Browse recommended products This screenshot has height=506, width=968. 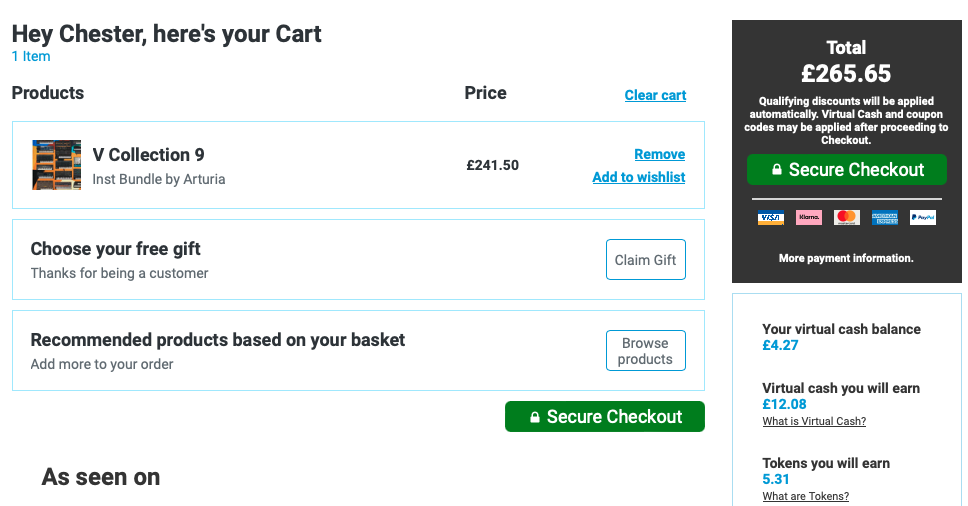[x=646, y=350]
